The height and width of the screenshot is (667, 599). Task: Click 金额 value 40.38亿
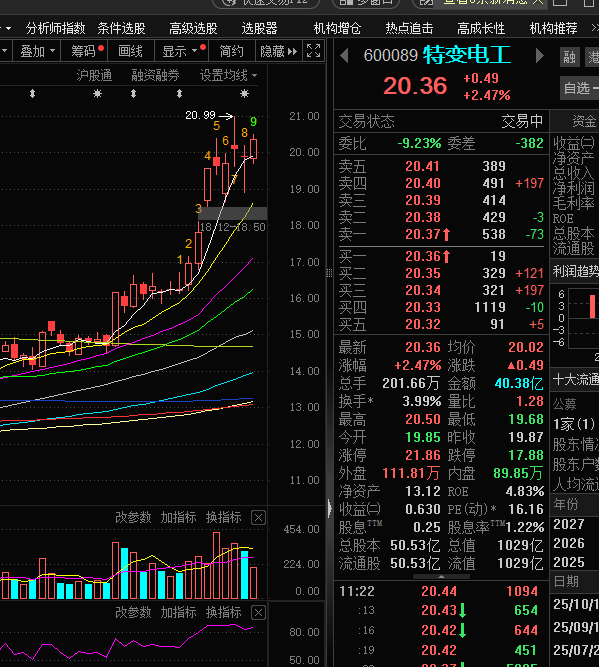[x=519, y=384]
